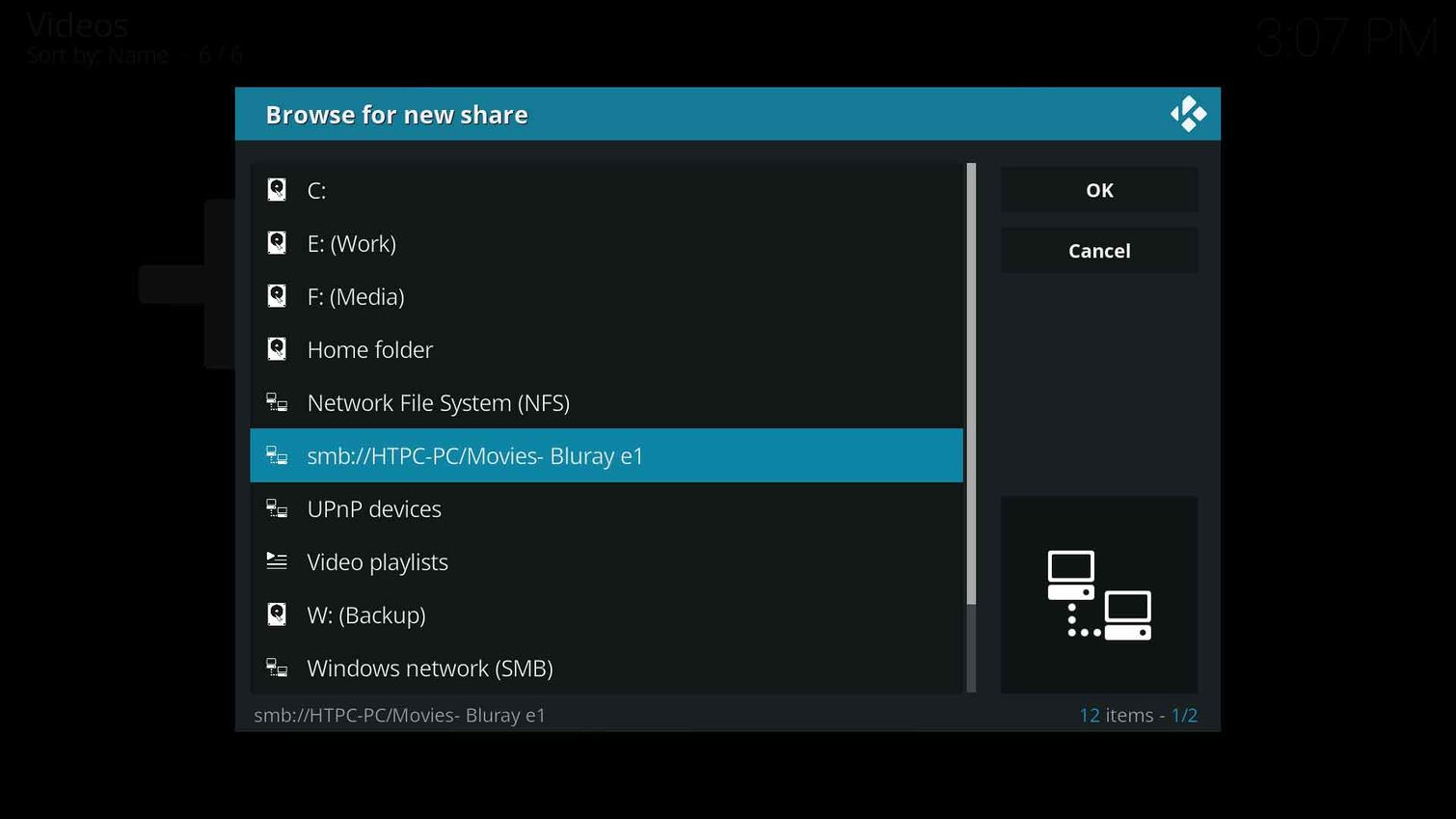Click the list's vertical scrollbar handle

click(971, 386)
